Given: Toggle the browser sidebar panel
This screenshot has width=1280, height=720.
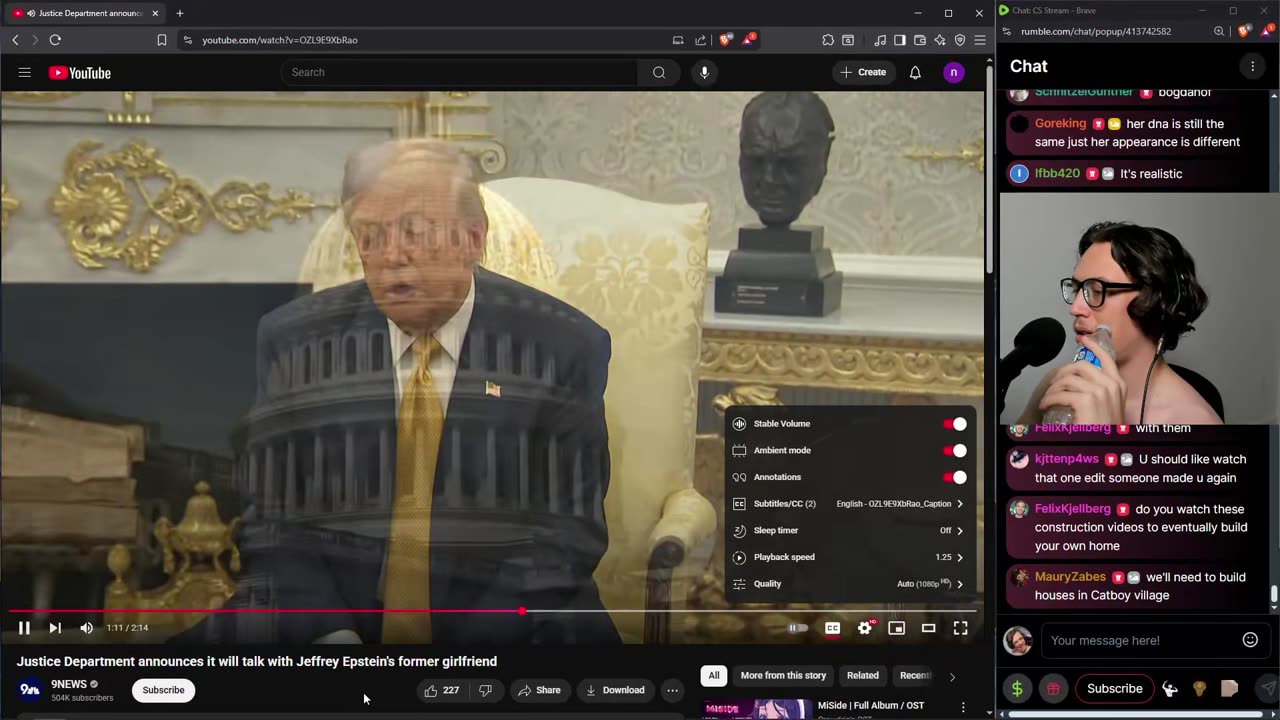Looking at the screenshot, I should point(900,40).
